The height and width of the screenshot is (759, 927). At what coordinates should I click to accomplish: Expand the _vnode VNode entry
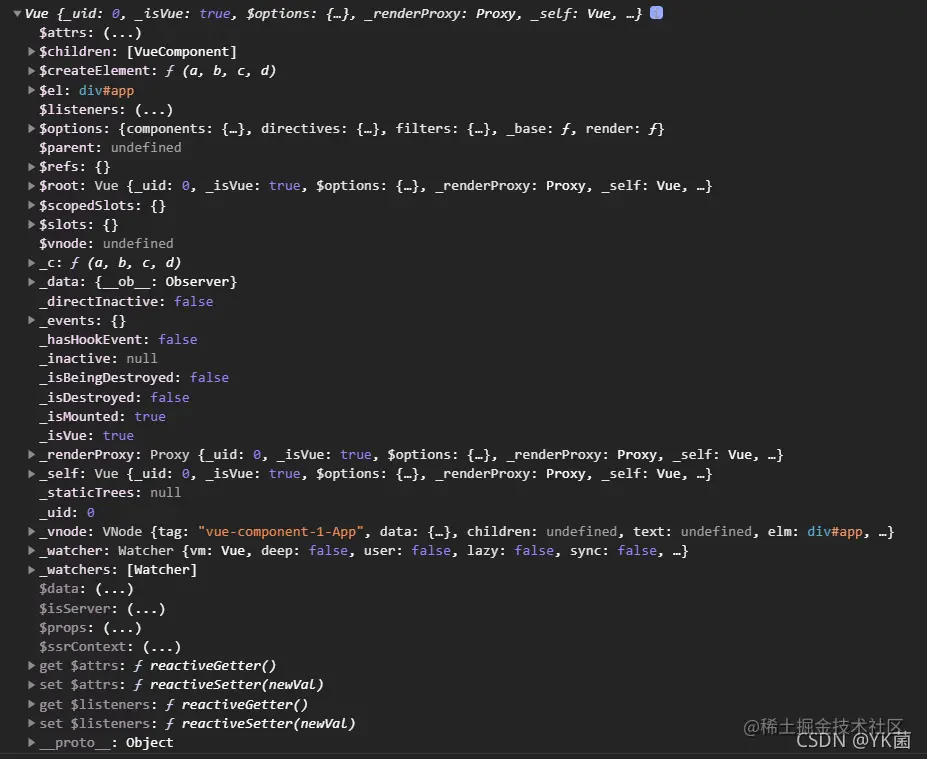click(31, 531)
